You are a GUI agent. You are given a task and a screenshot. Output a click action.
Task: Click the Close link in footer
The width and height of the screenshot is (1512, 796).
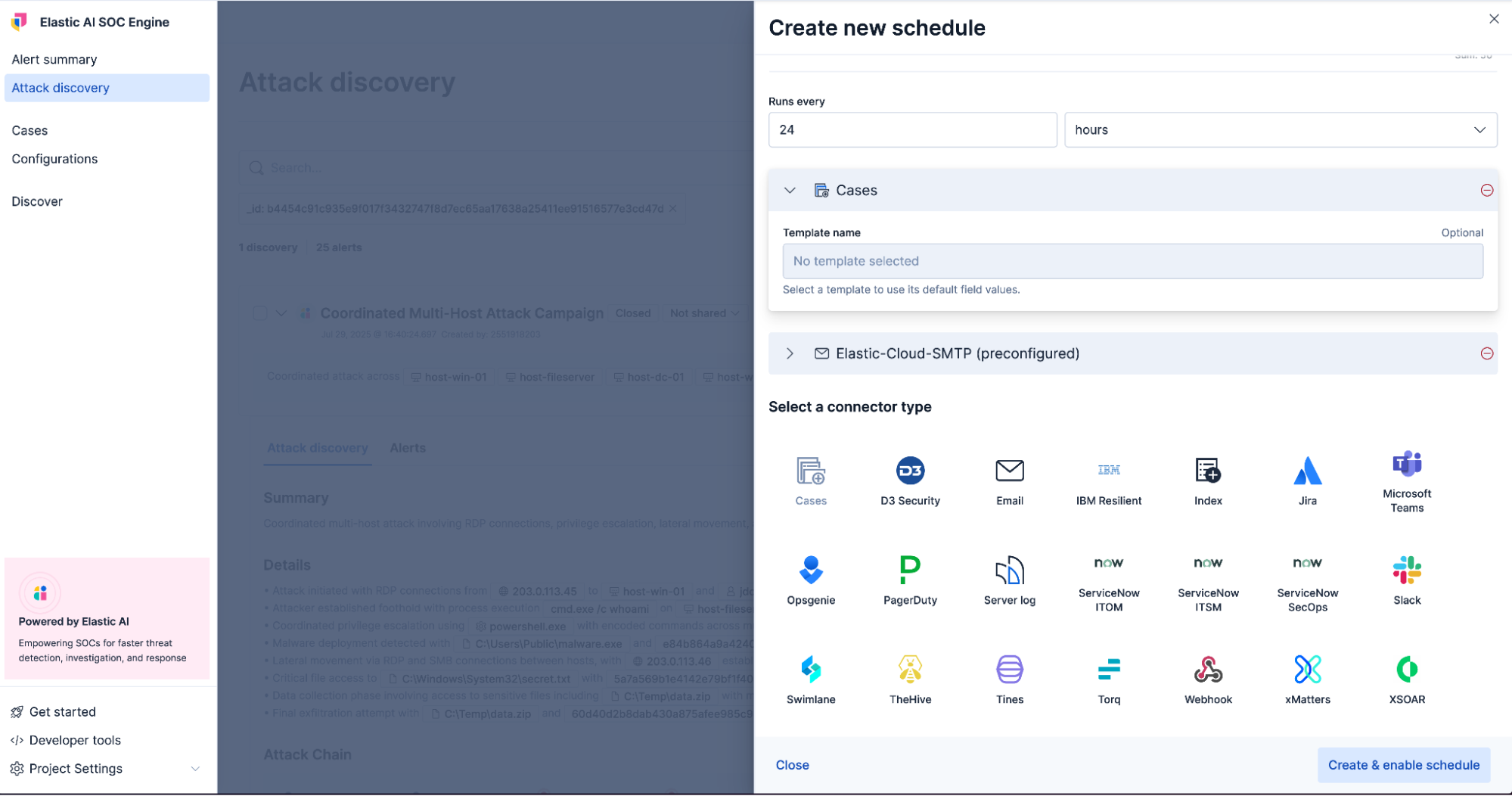click(792, 765)
